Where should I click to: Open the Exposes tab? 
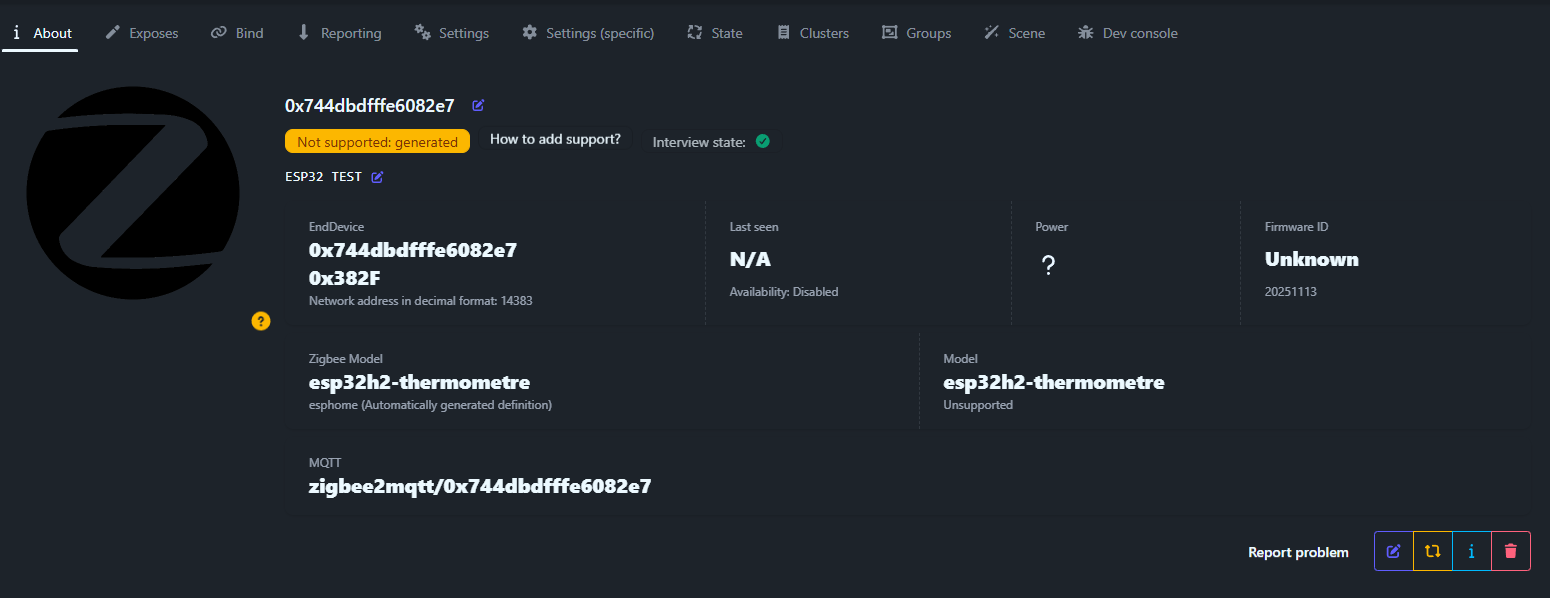[x=142, y=33]
